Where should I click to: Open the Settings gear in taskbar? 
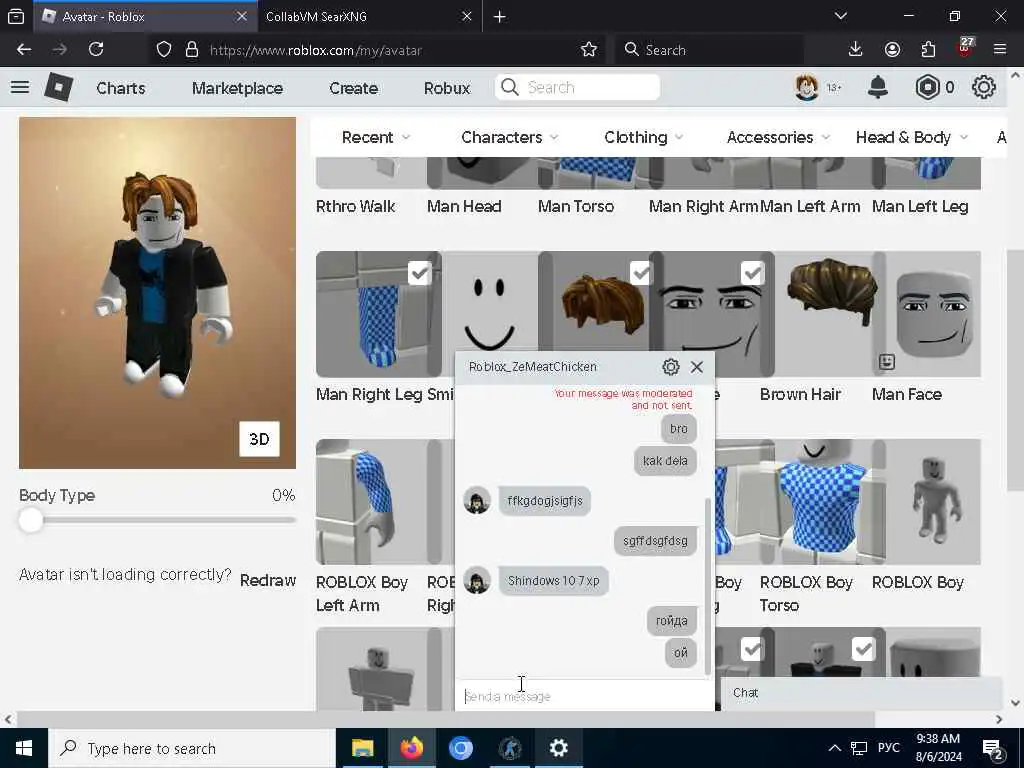(x=558, y=748)
